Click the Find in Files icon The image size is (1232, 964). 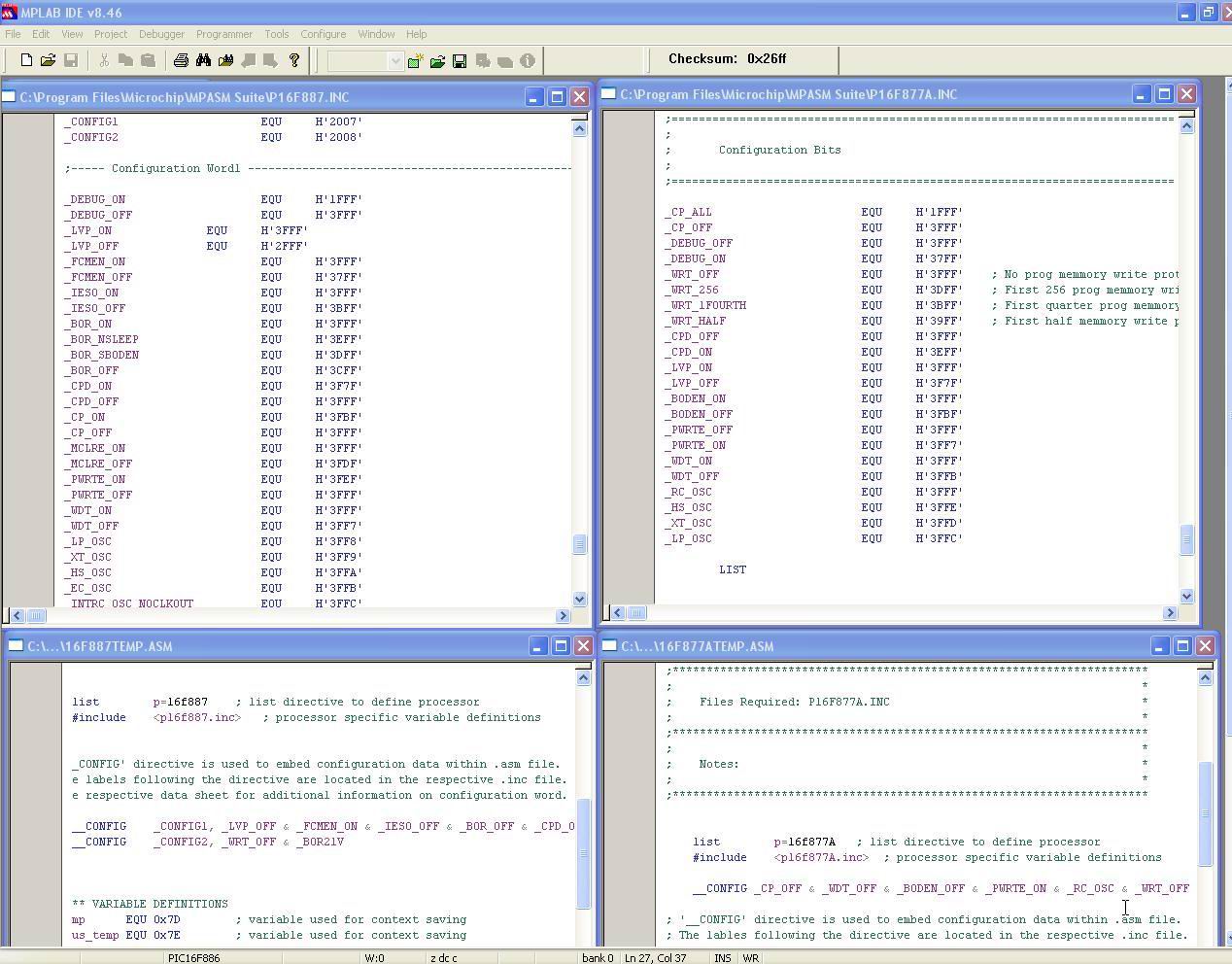pos(225,60)
